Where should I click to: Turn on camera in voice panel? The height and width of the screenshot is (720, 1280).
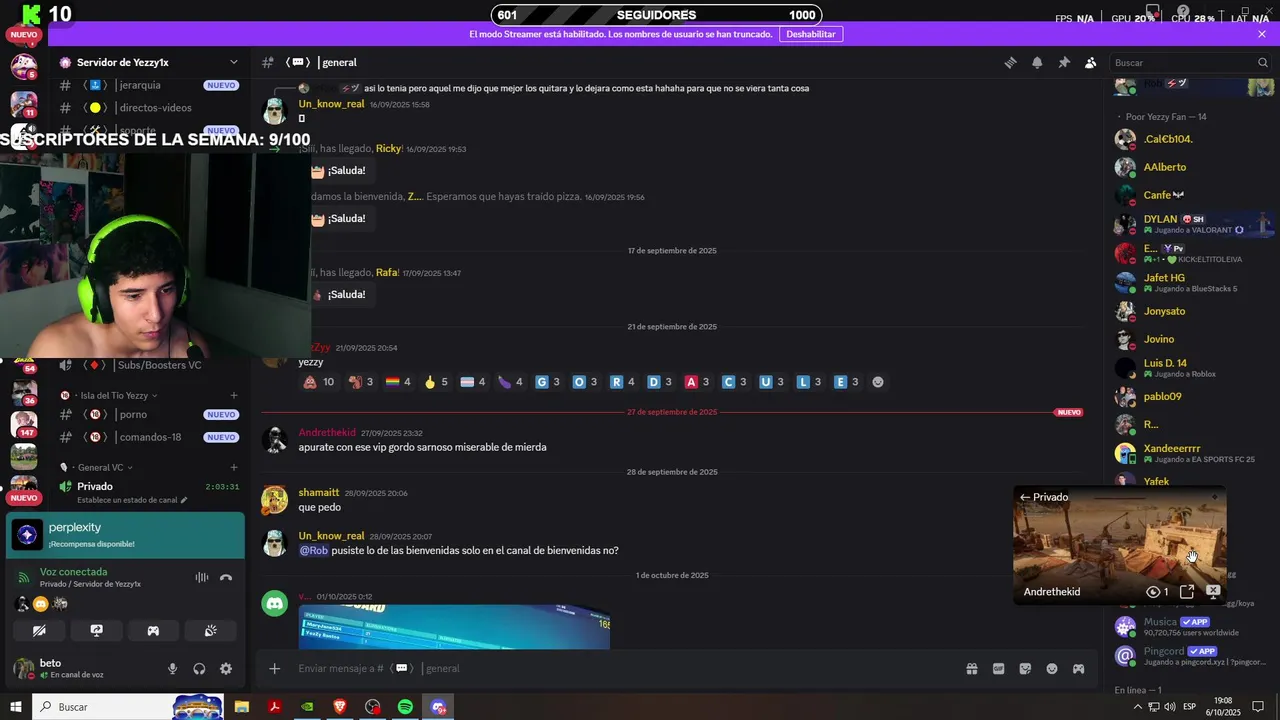39,631
